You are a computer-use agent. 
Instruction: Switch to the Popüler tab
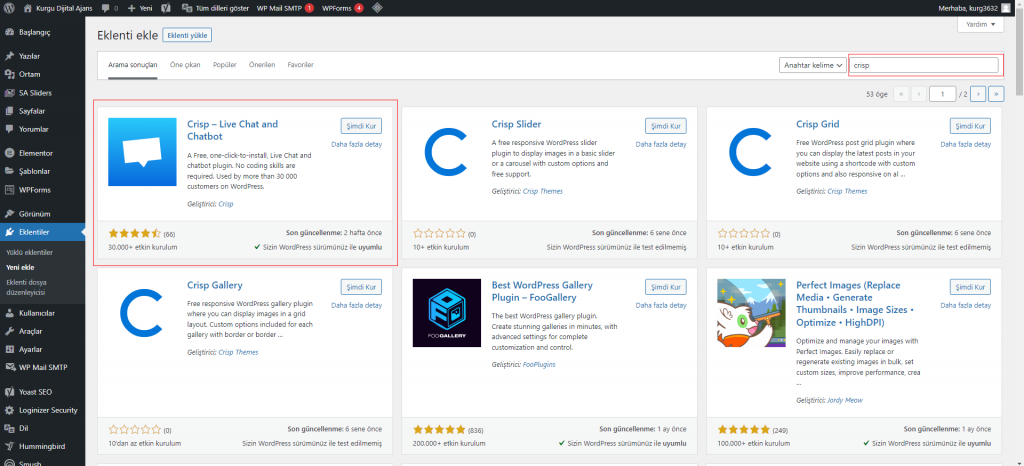(x=225, y=65)
